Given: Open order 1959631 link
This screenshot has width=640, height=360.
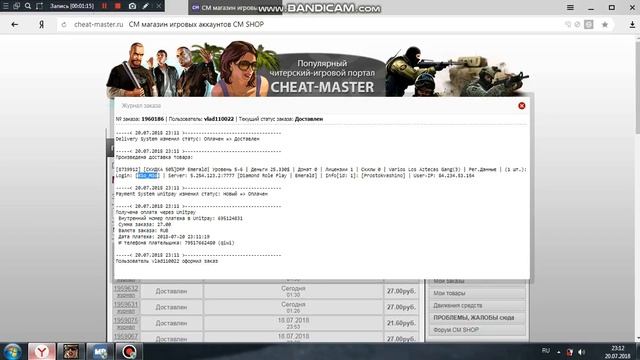Looking at the screenshot, I should click(126, 304).
